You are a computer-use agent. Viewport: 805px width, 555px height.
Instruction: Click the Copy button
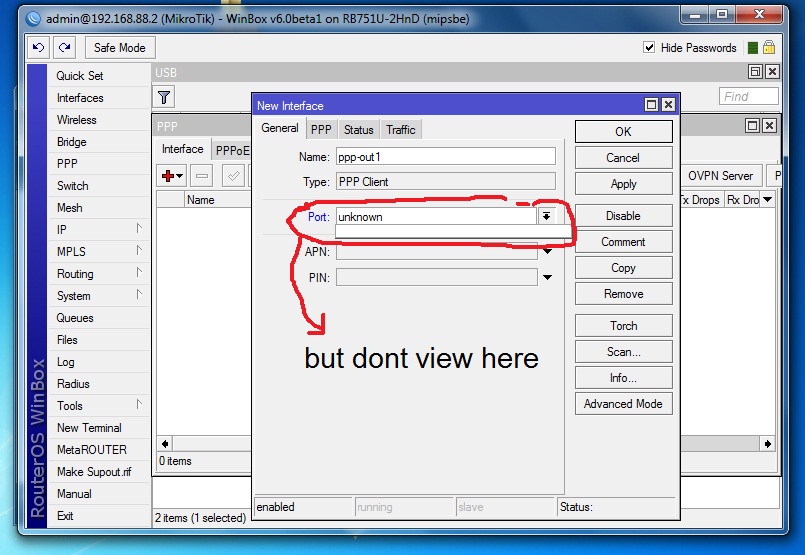point(623,268)
